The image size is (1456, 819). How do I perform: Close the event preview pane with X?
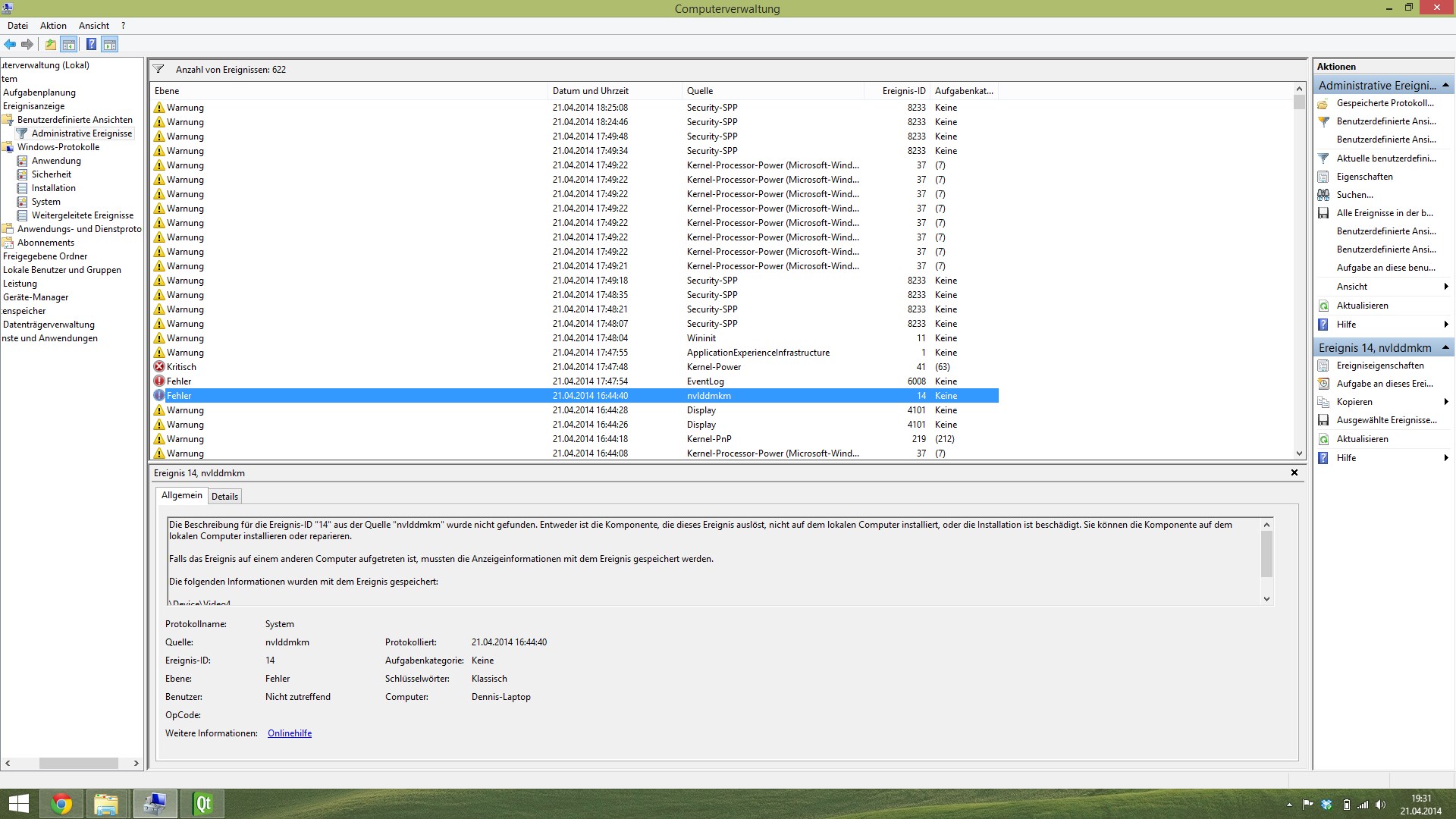click(1294, 472)
